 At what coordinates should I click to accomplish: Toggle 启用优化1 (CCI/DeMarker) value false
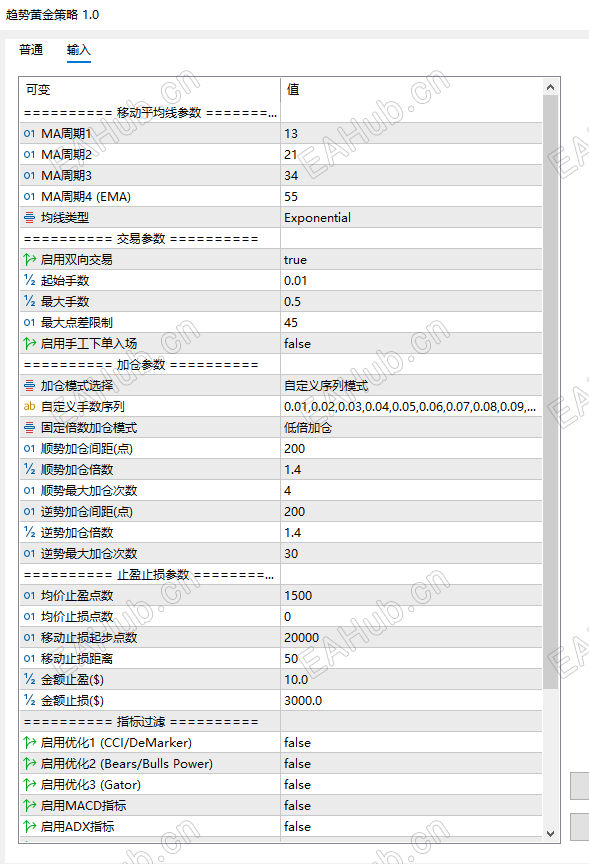tap(411, 743)
